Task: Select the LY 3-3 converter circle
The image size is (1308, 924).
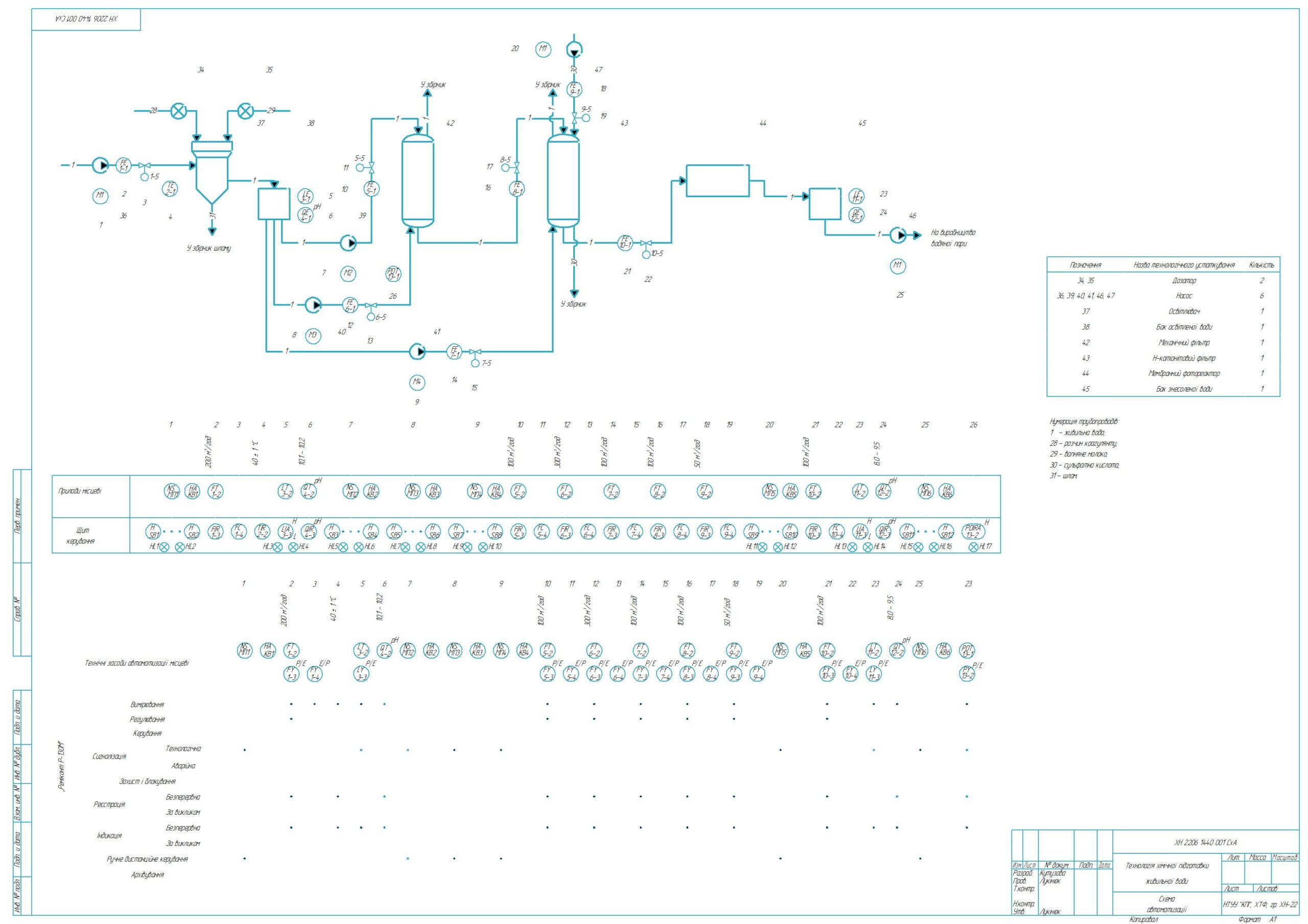Action: [x=361, y=674]
